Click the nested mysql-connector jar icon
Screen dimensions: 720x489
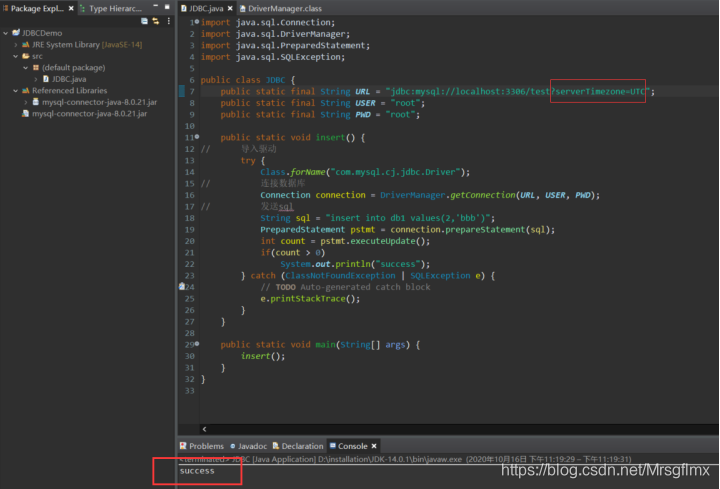click(36, 102)
